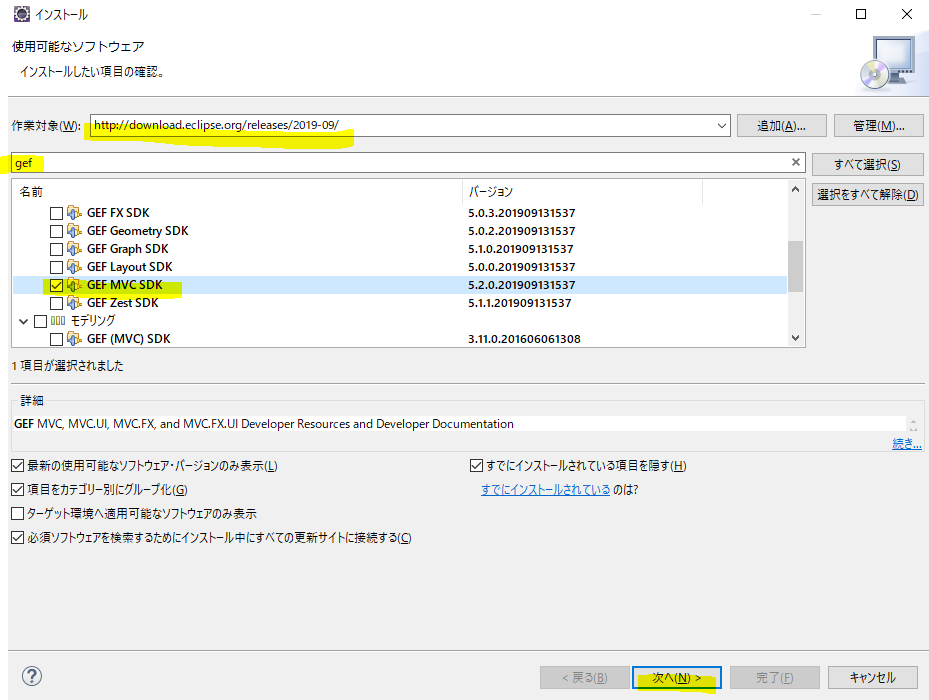Click the 管理(M)... button
This screenshot has height=700, width=929.
point(879,126)
